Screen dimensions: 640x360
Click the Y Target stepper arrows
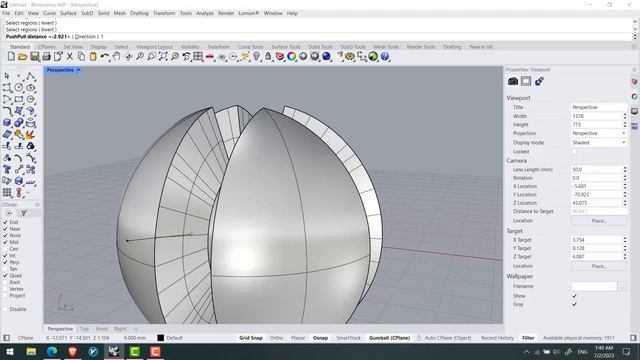tap(625, 248)
